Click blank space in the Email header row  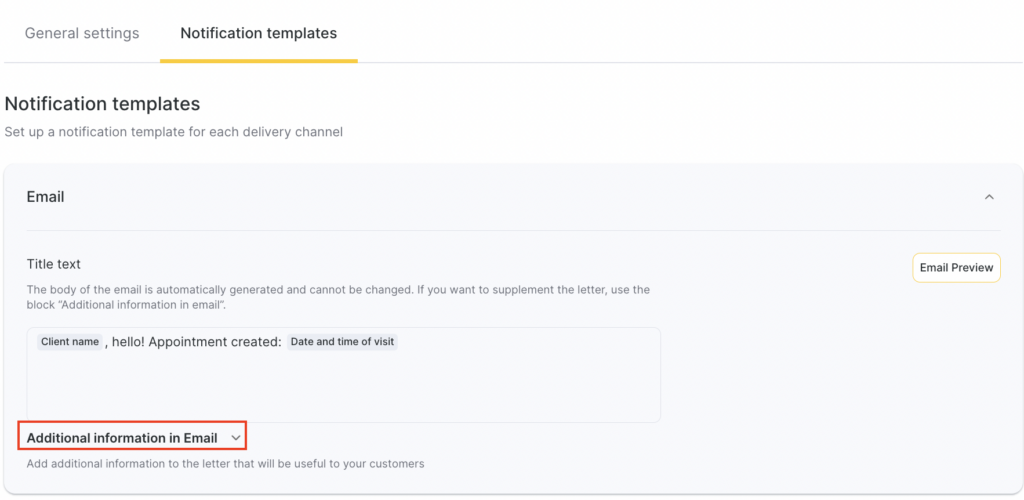[500, 197]
